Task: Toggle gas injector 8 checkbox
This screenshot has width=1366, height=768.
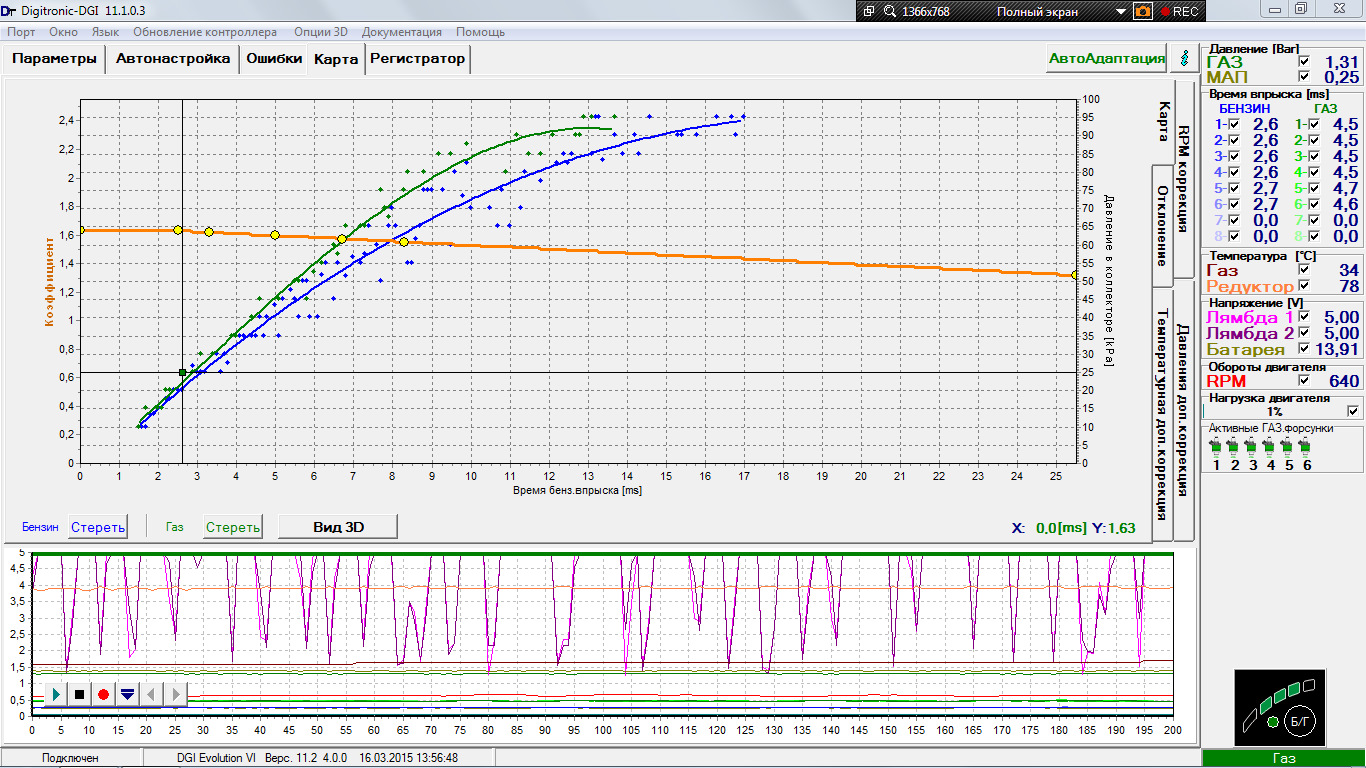Action: point(1314,236)
